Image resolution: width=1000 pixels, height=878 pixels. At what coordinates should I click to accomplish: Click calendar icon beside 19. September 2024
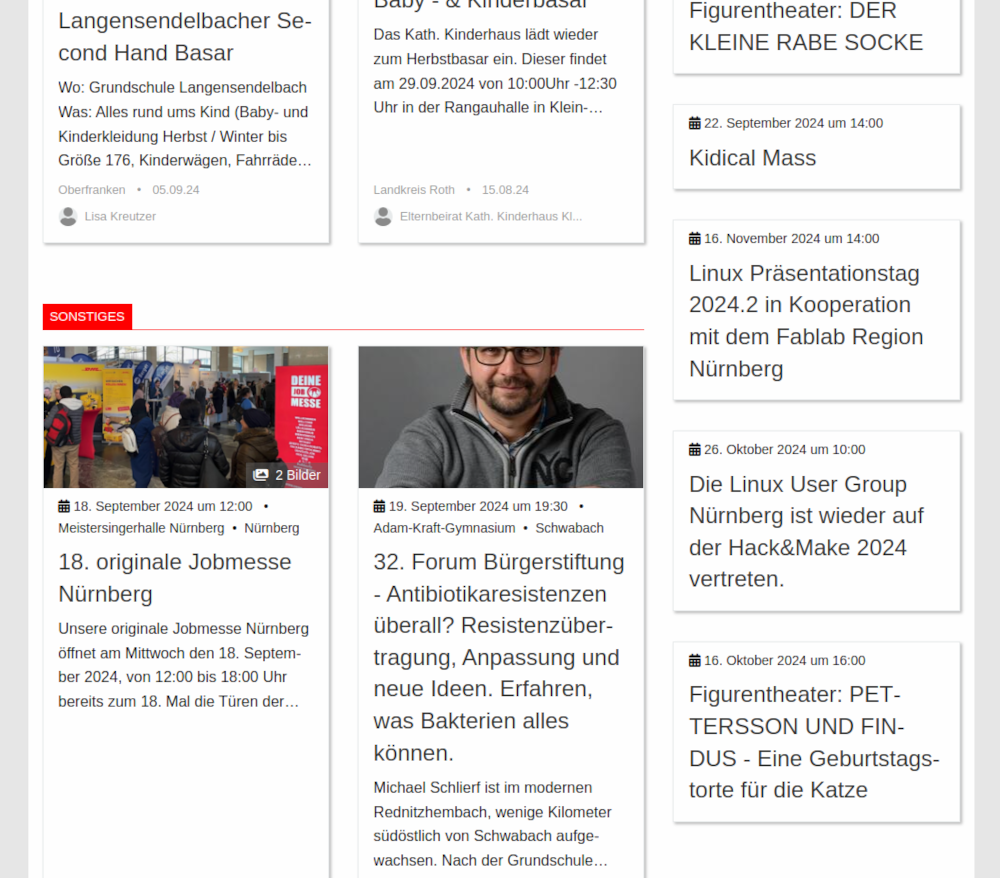tap(379, 506)
